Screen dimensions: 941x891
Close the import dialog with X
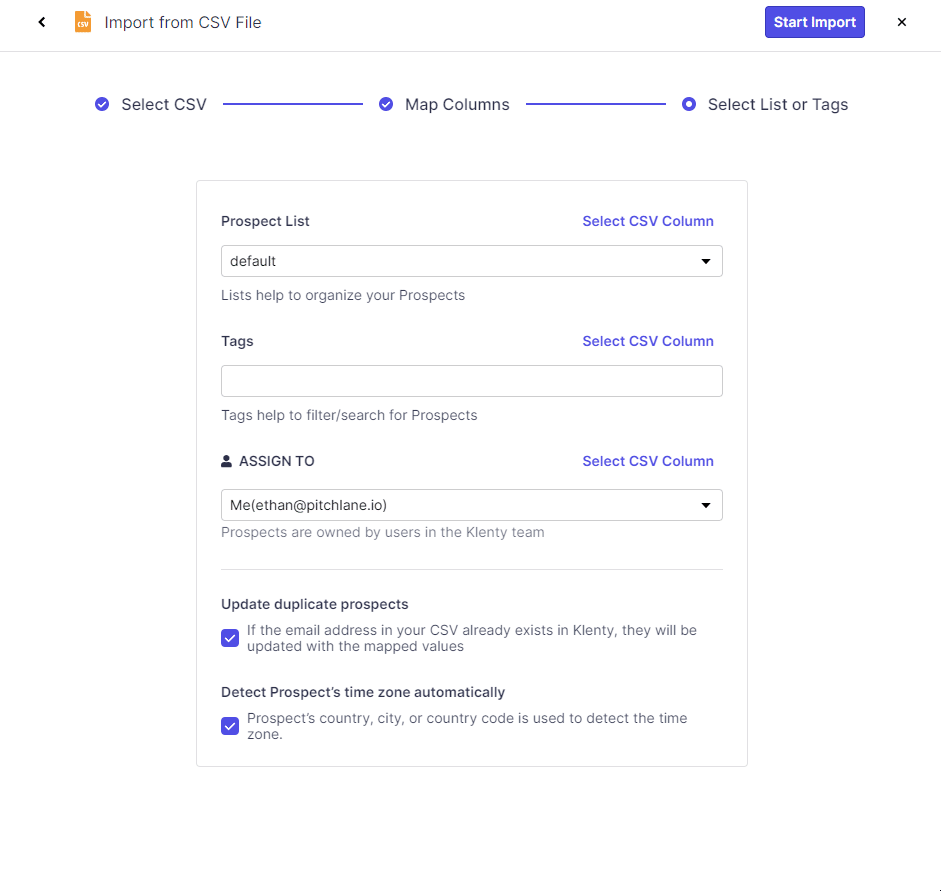901,22
